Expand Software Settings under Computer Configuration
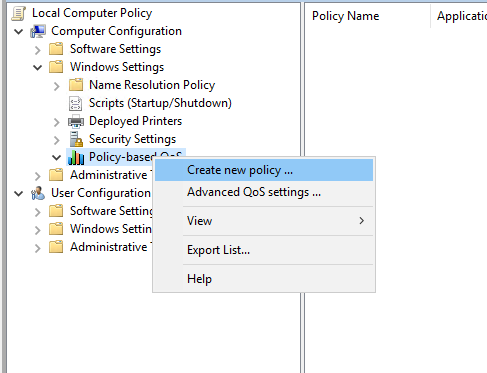The height and width of the screenshot is (373, 487). [38, 50]
